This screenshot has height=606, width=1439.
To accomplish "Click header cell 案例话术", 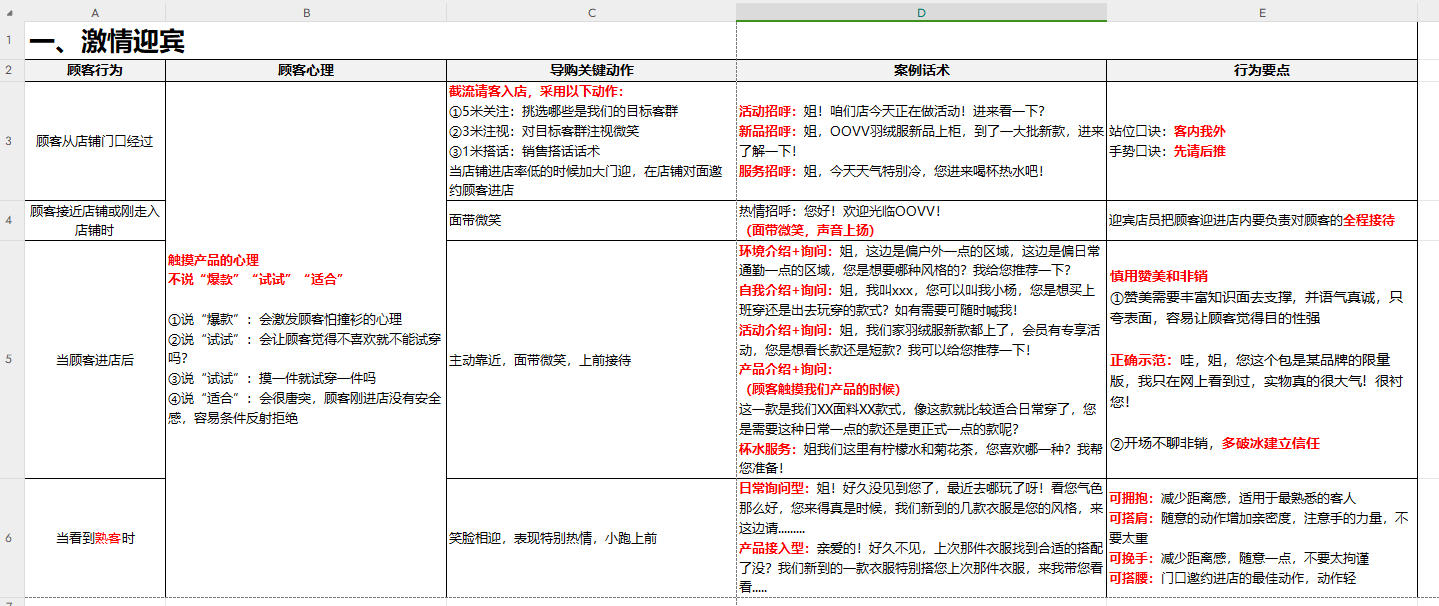I will click(921, 71).
